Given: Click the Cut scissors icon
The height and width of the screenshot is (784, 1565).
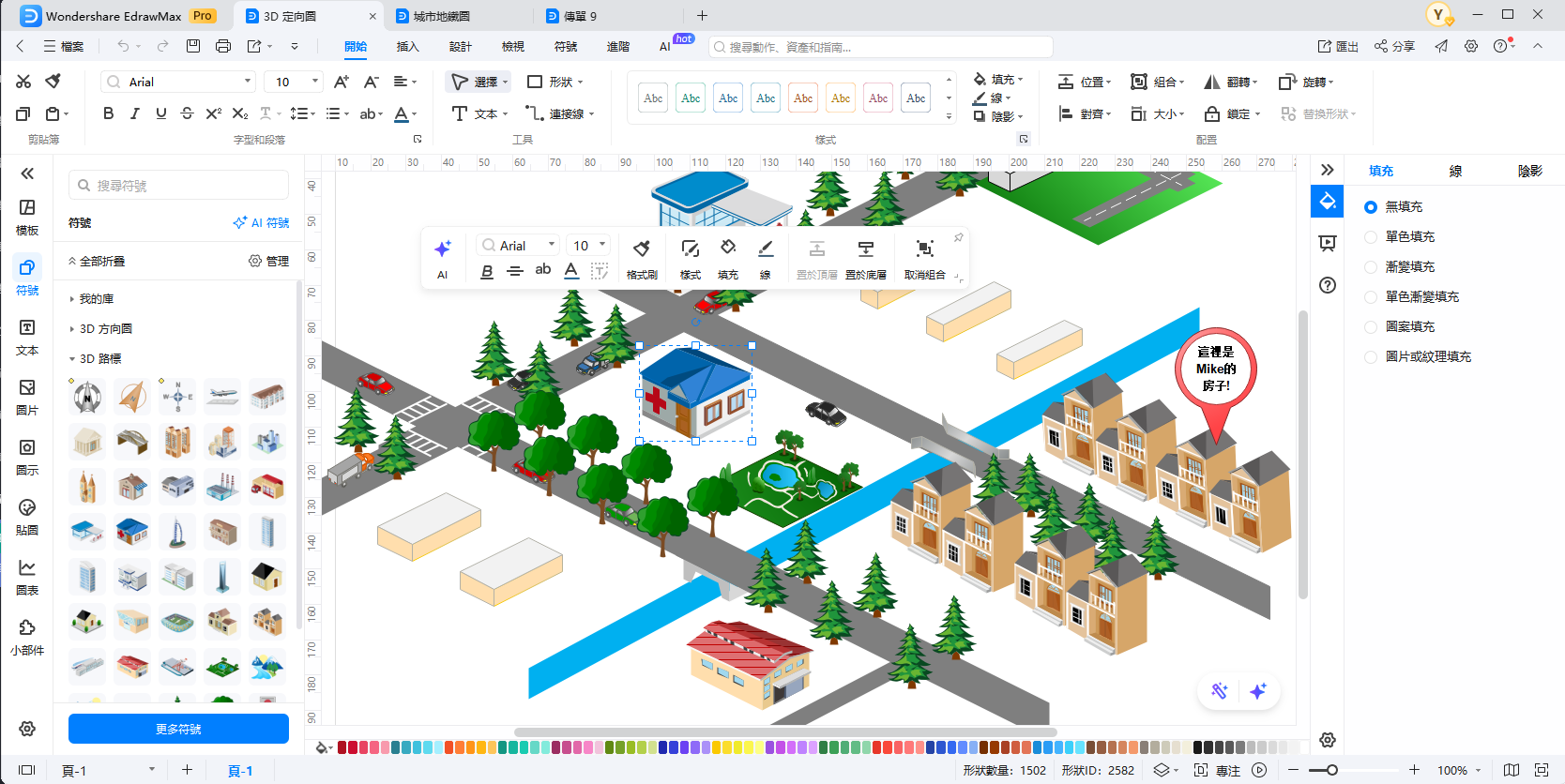Looking at the screenshot, I should (x=23, y=82).
